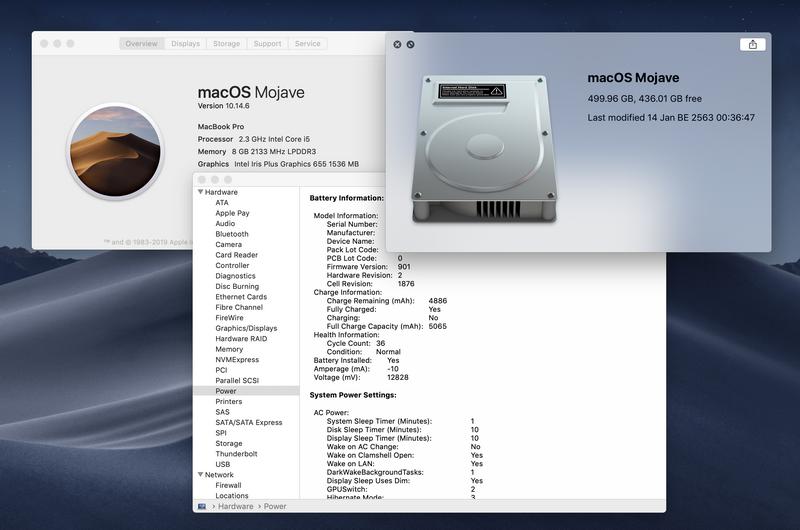Select Hardware RAID in the sidebar
Image resolution: width=800 pixels, height=530 pixels.
click(241, 339)
